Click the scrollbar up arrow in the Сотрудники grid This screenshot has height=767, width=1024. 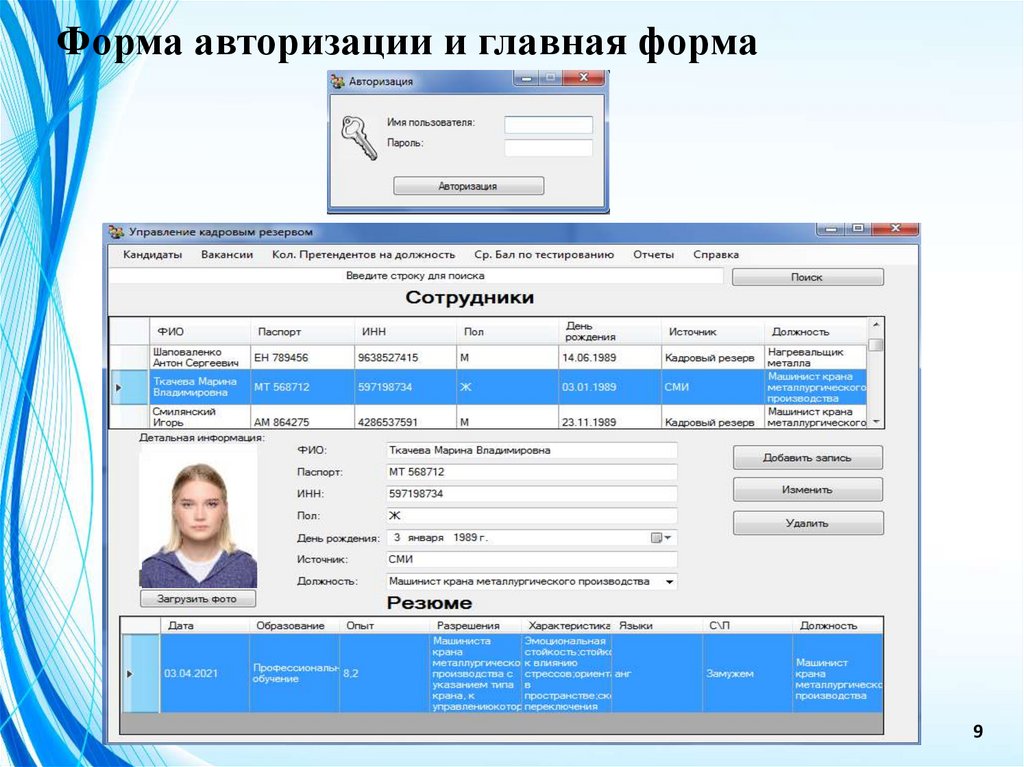(878, 323)
